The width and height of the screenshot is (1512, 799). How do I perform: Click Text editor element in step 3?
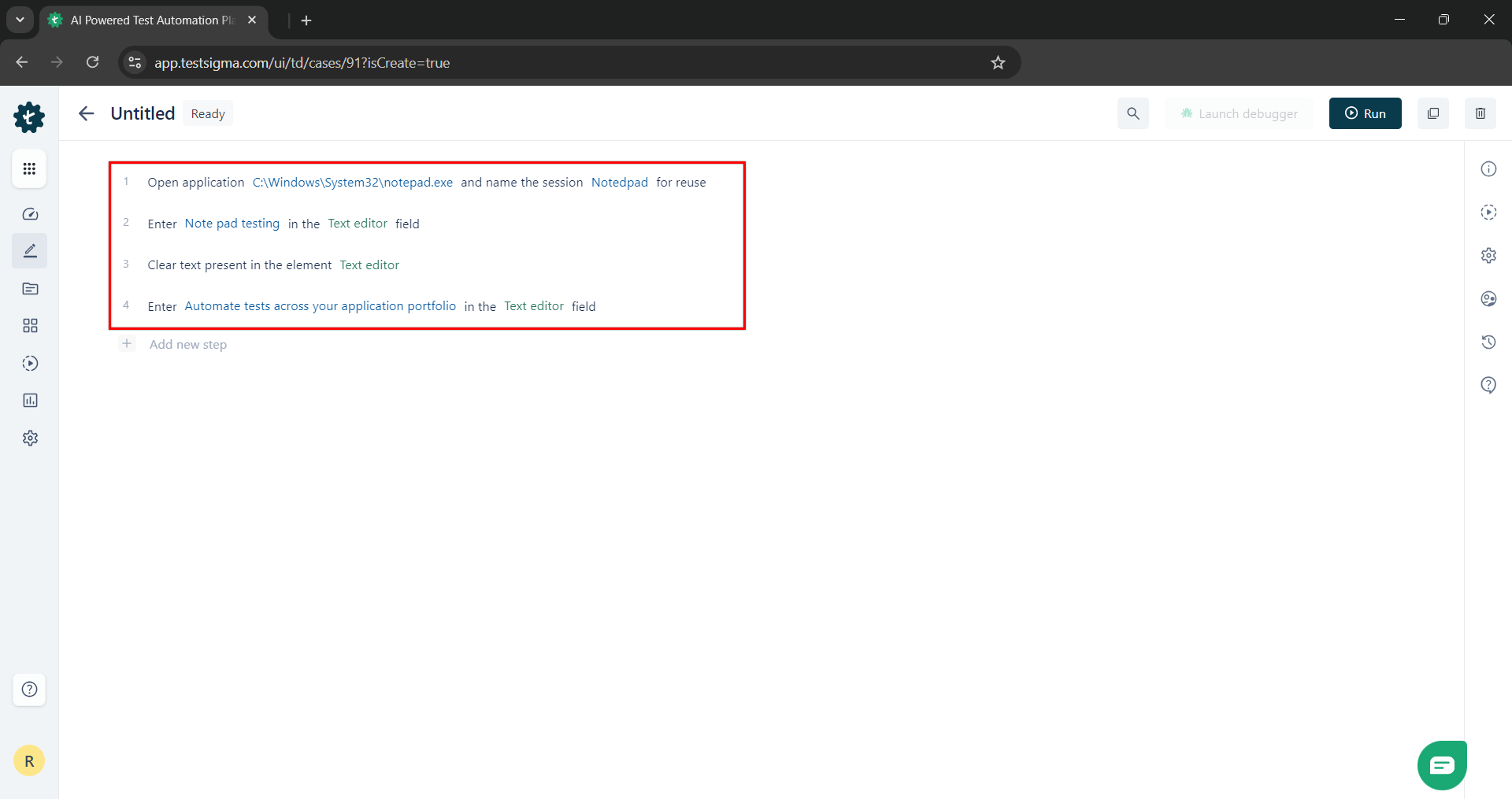[369, 265]
